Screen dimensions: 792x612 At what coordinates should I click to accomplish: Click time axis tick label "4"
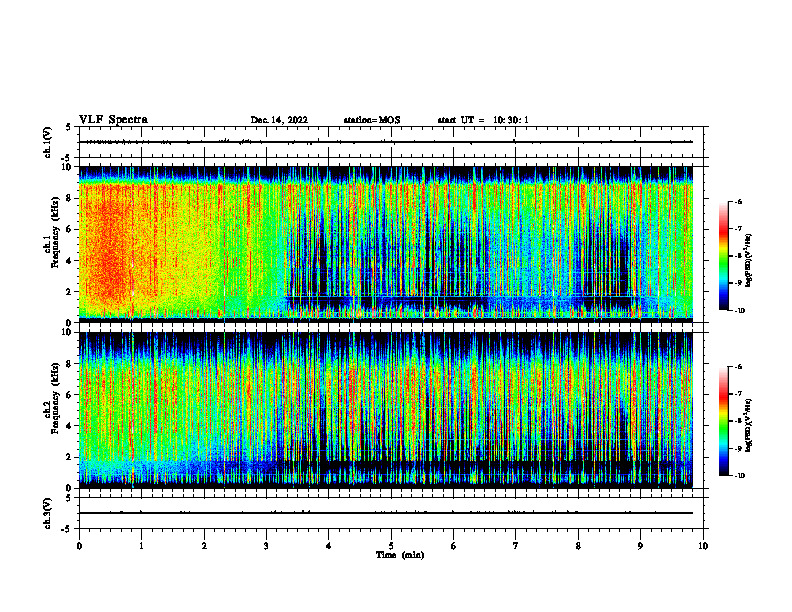[328, 546]
